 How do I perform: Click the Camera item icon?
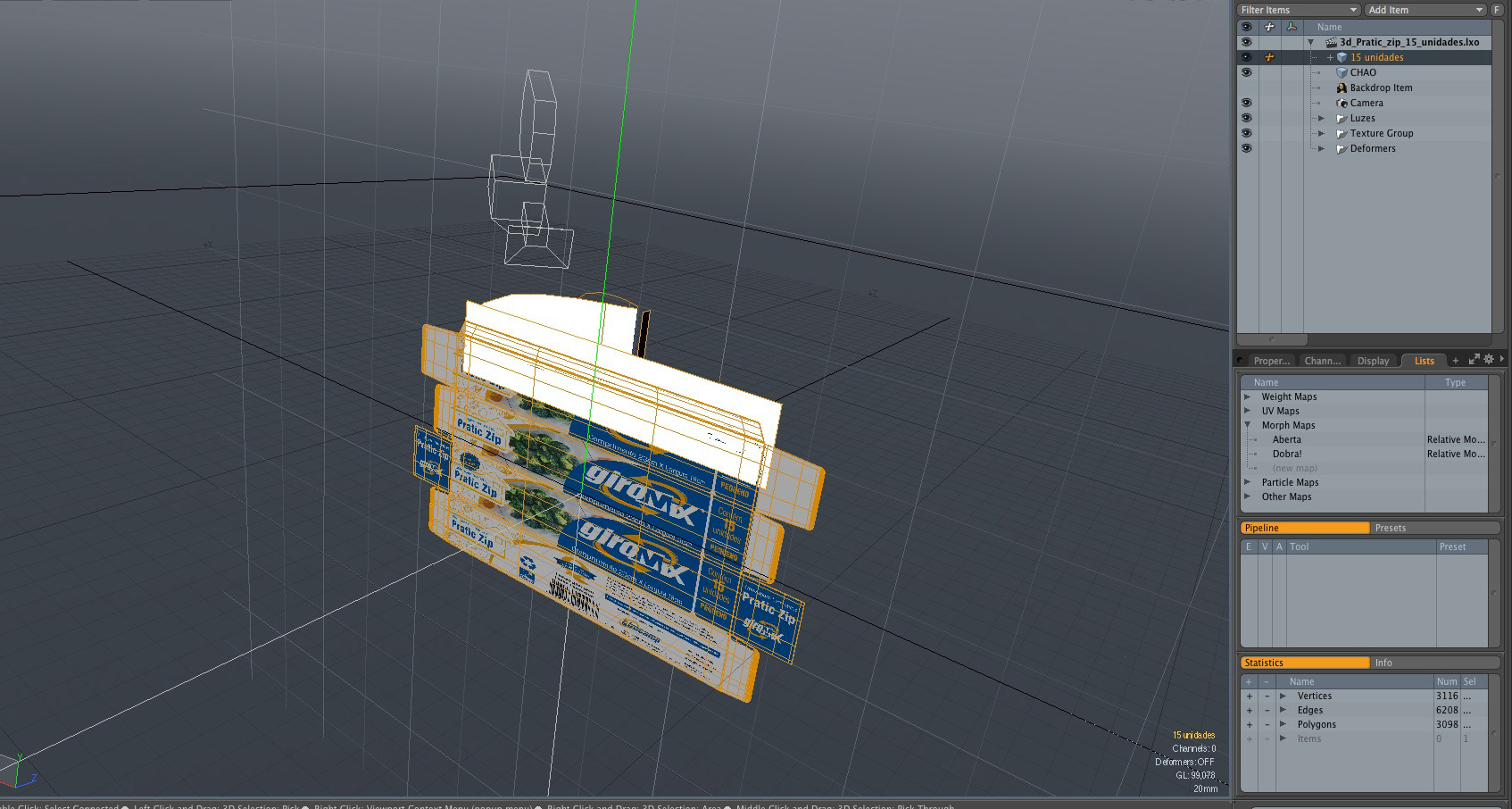tap(1341, 103)
